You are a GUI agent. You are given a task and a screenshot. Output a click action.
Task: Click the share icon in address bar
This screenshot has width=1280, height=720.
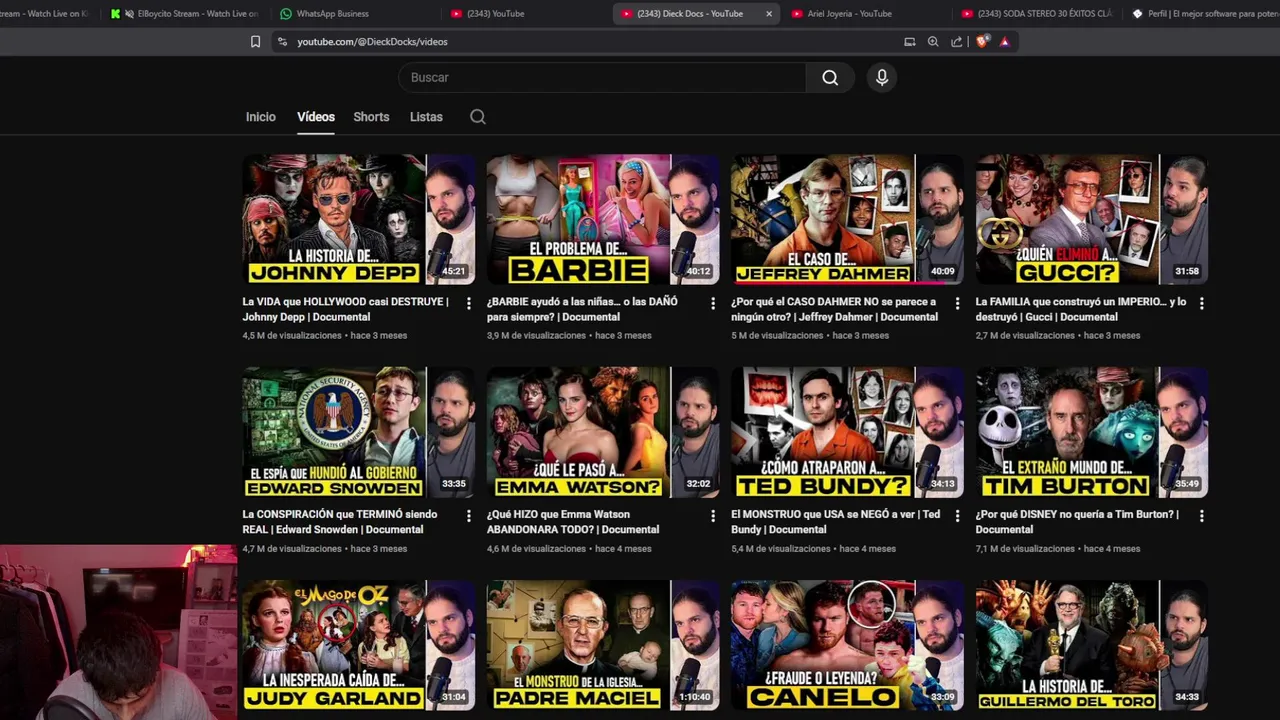(957, 42)
